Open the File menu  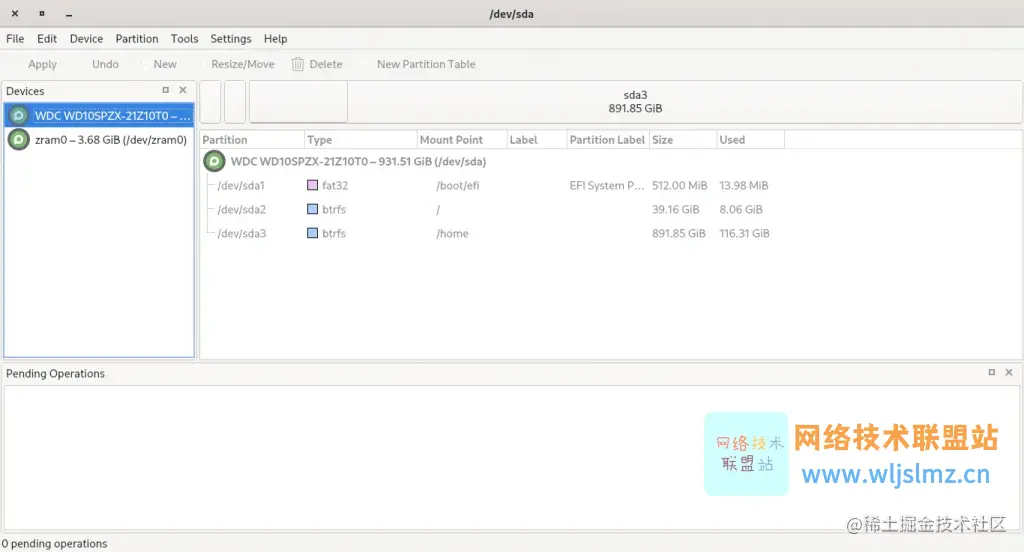coord(15,39)
